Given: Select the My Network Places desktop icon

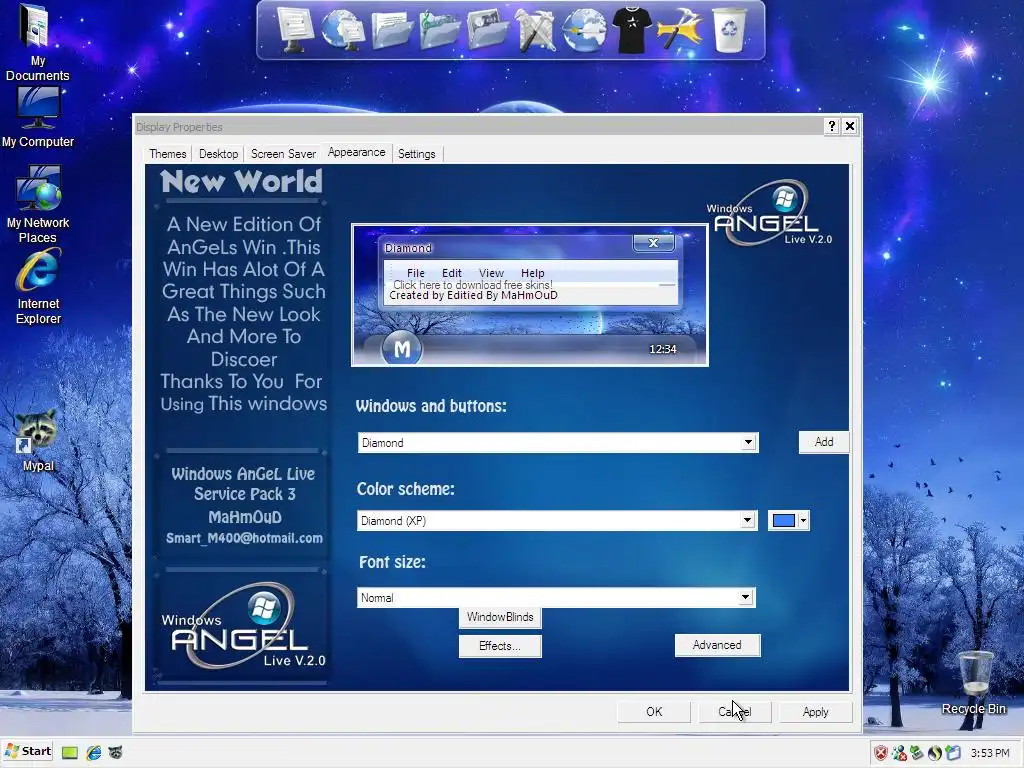Looking at the screenshot, I should click(x=37, y=204).
